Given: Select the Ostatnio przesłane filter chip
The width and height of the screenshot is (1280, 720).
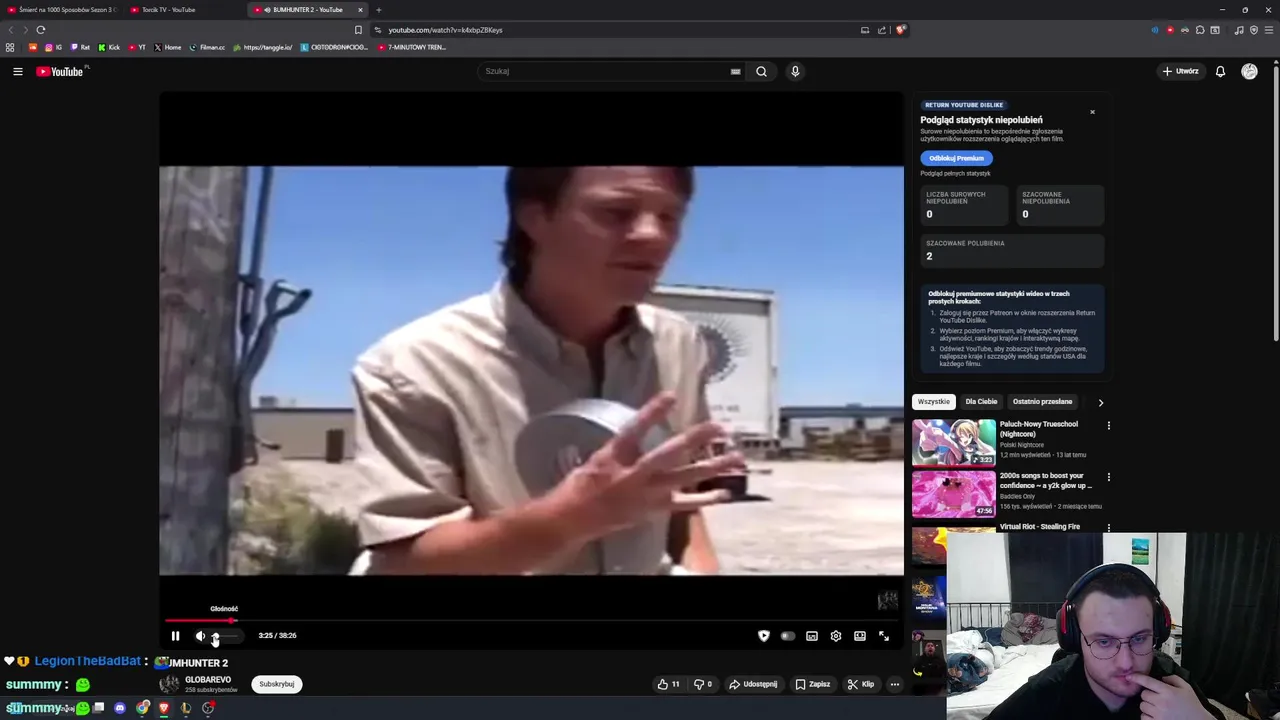Looking at the screenshot, I should (1042, 402).
